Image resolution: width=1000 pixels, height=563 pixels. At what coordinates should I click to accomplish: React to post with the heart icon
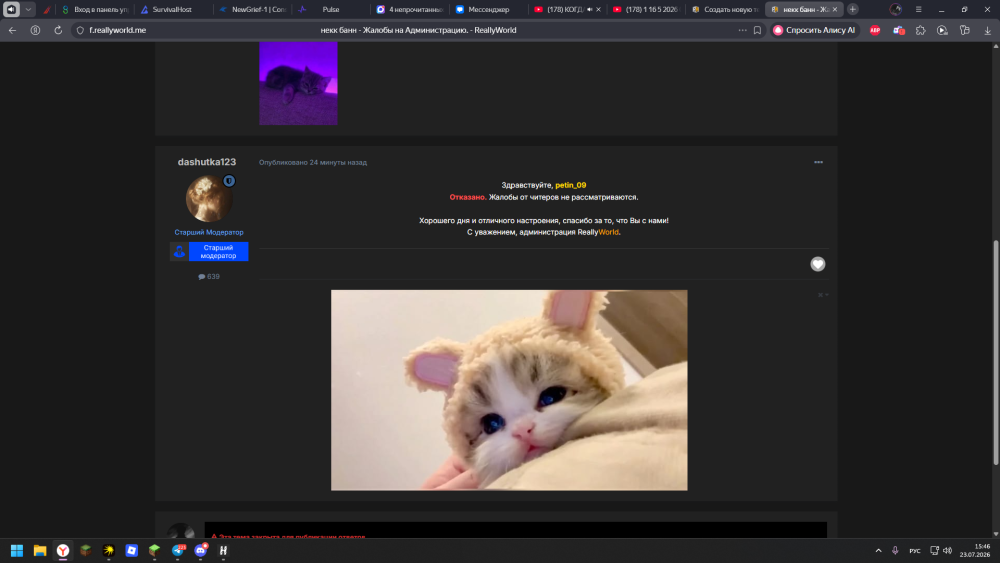(x=818, y=264)
